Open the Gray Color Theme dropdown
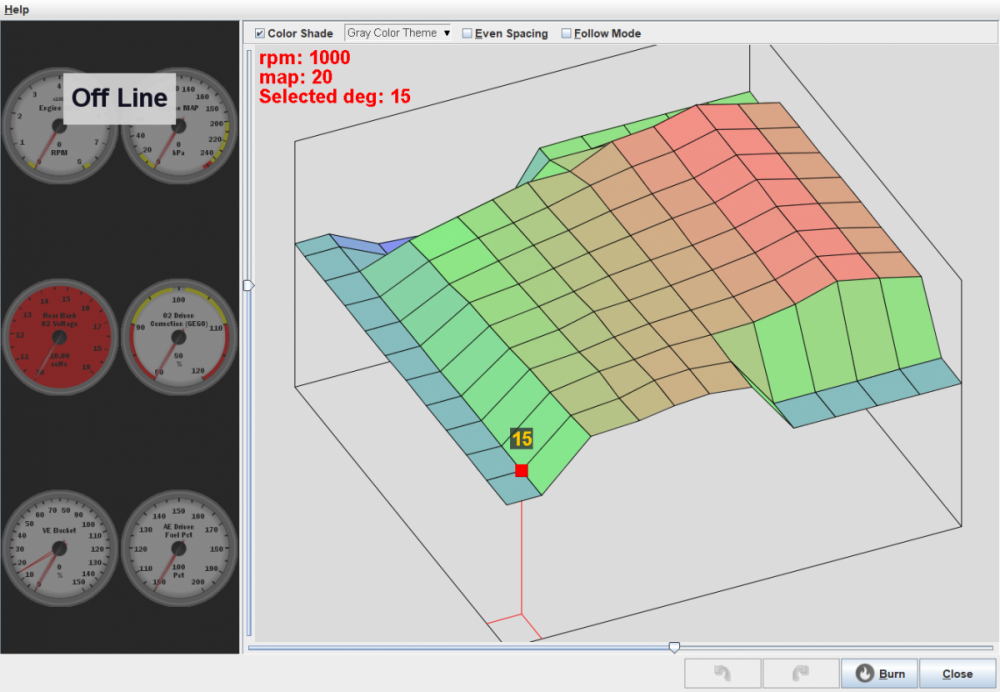This screenshot has height=692, width=1000. coord(397,33)
